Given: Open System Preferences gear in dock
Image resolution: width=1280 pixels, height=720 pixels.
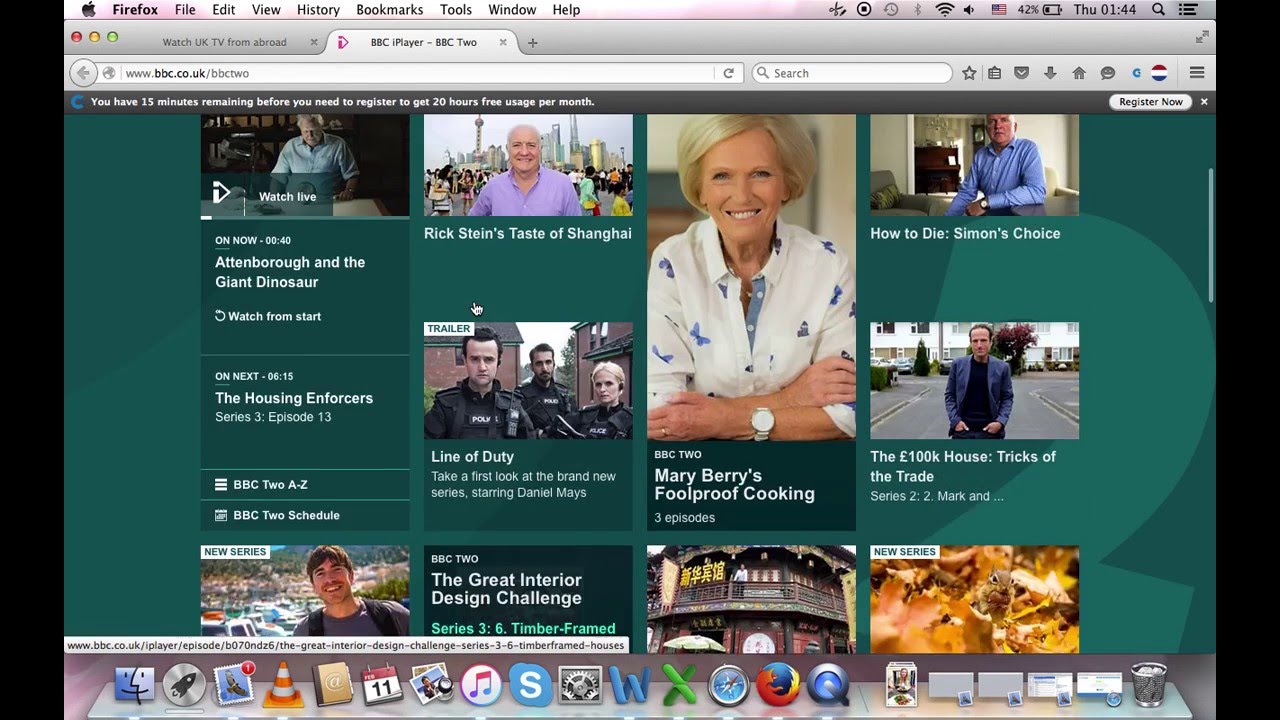Looking at the screenshot, I should [580, 686].
